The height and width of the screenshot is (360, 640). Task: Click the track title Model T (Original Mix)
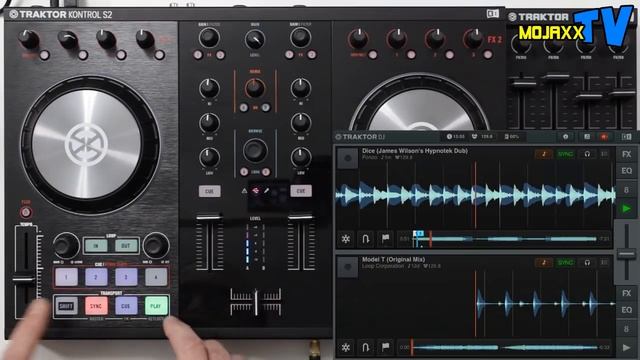[x=393, y=260]
